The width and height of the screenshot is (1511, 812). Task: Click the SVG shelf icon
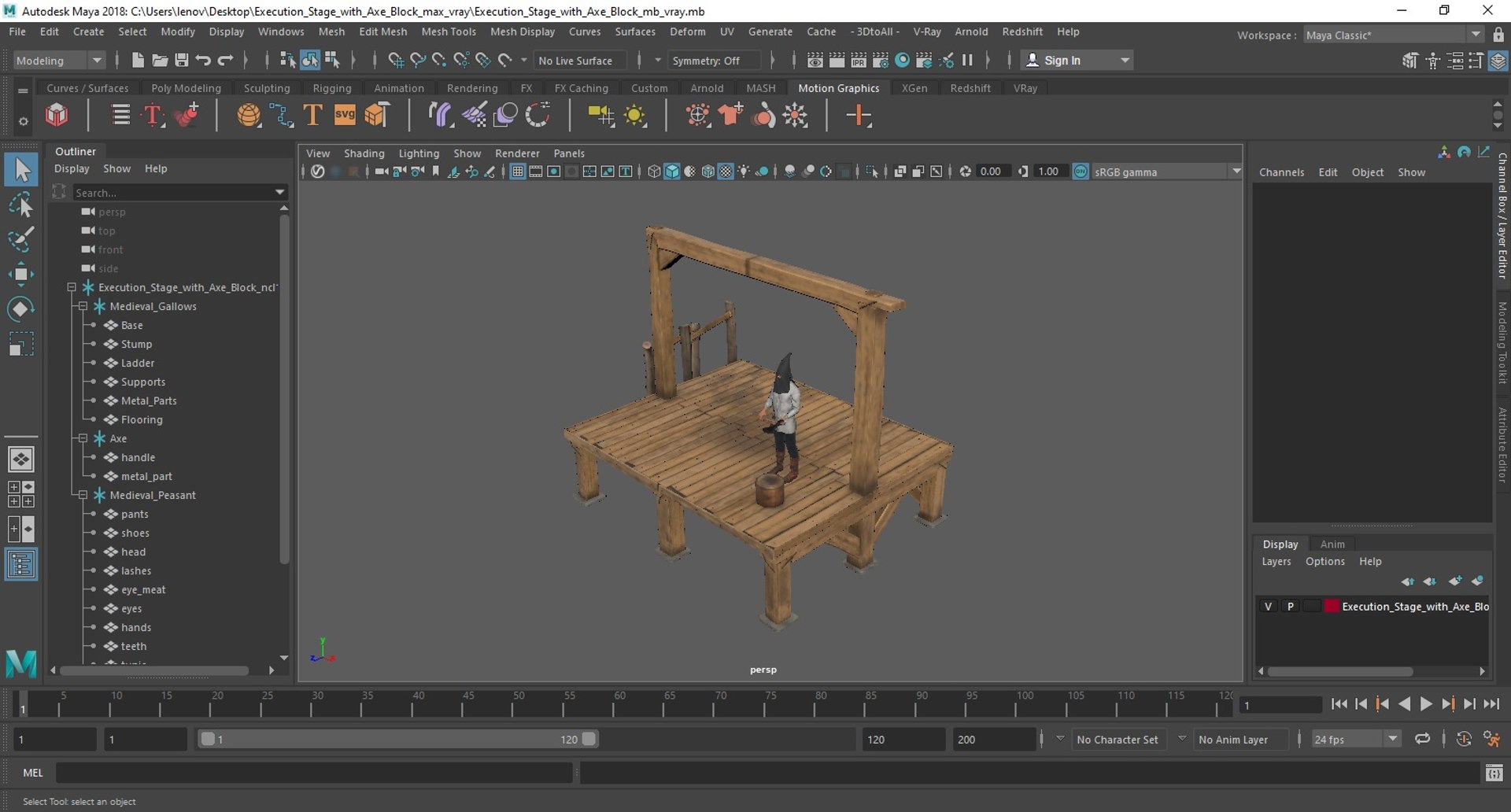pos(345,115)
